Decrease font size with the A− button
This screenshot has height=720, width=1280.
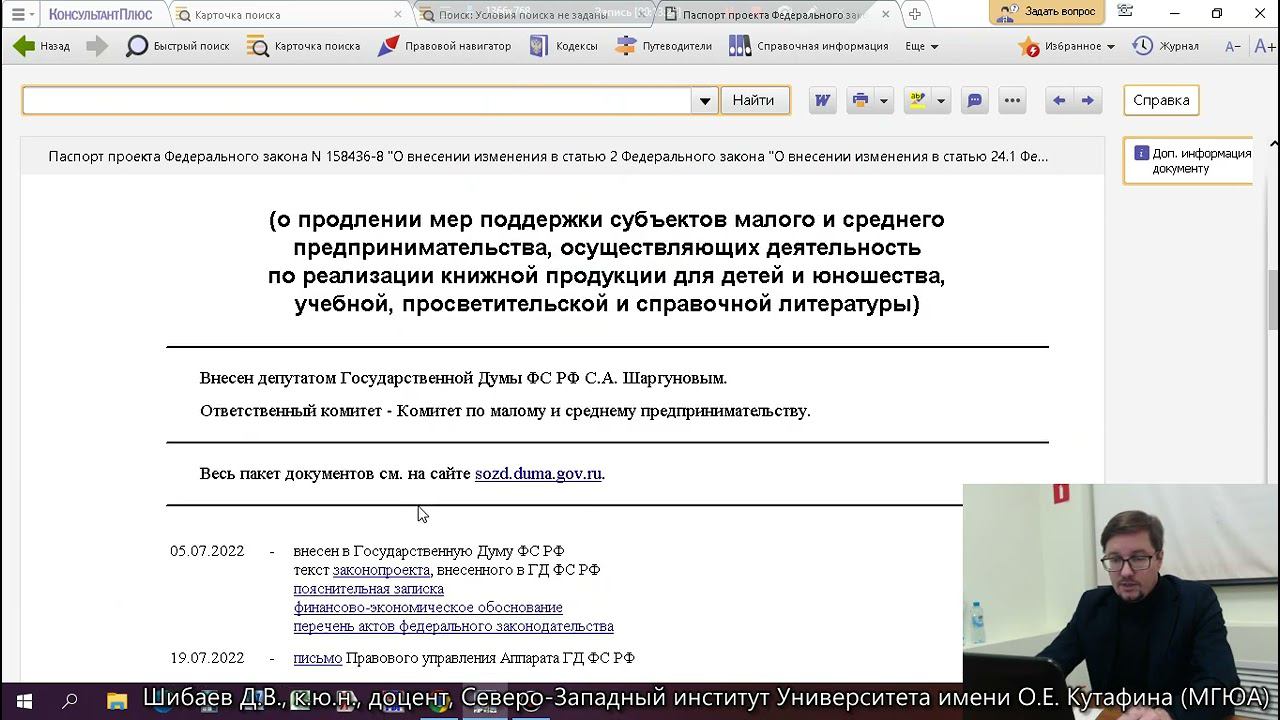pyautogui.click(x=1233, y=46)
